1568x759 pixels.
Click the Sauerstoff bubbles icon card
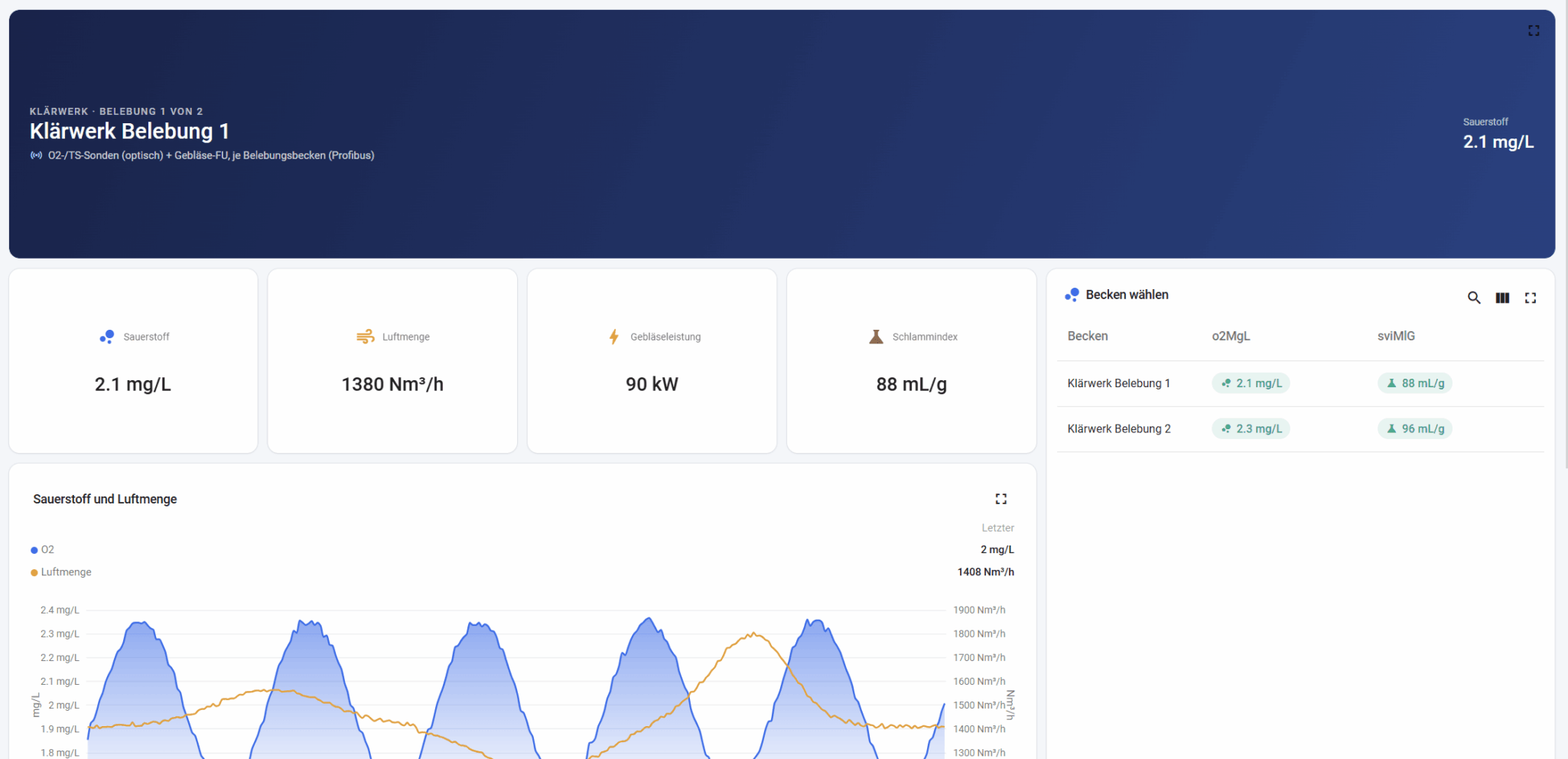tap(106, 337)
